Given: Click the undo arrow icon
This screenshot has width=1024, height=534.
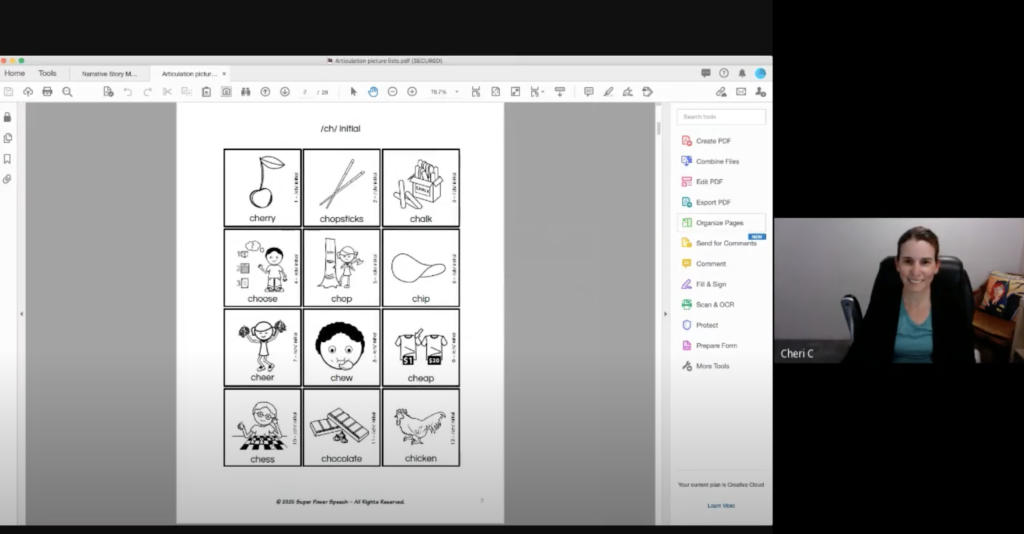Looking at the screenshot, I should pos(127,92).
